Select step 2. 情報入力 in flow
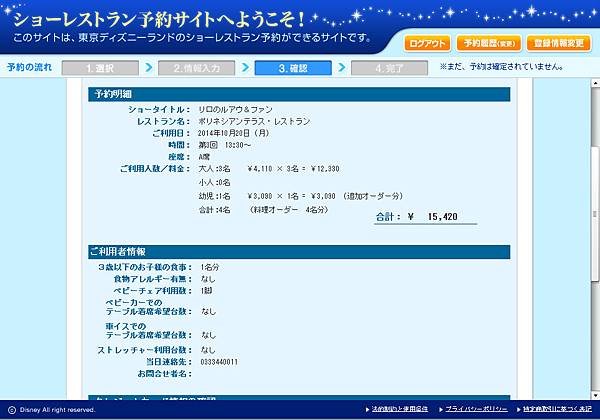The height and width of the screenshot is (420, 600). tap(196, 68)
